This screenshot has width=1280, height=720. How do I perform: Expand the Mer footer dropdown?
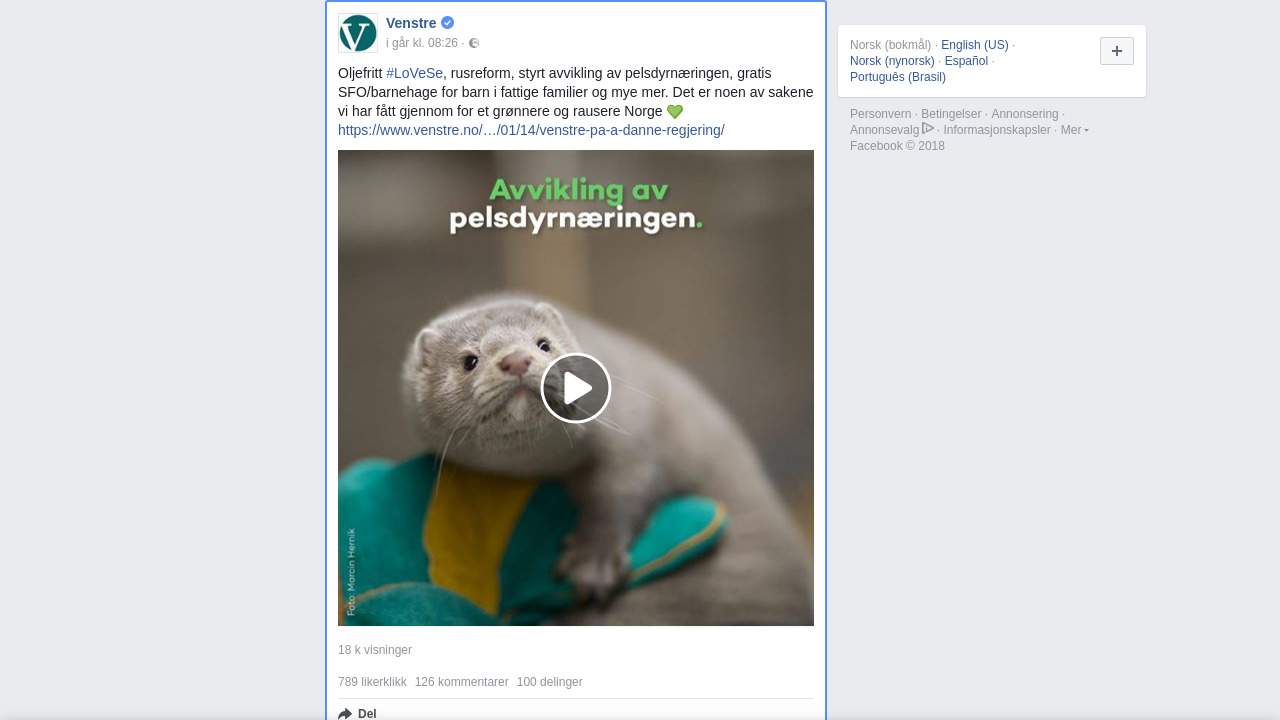click(x=1075, y=130)
